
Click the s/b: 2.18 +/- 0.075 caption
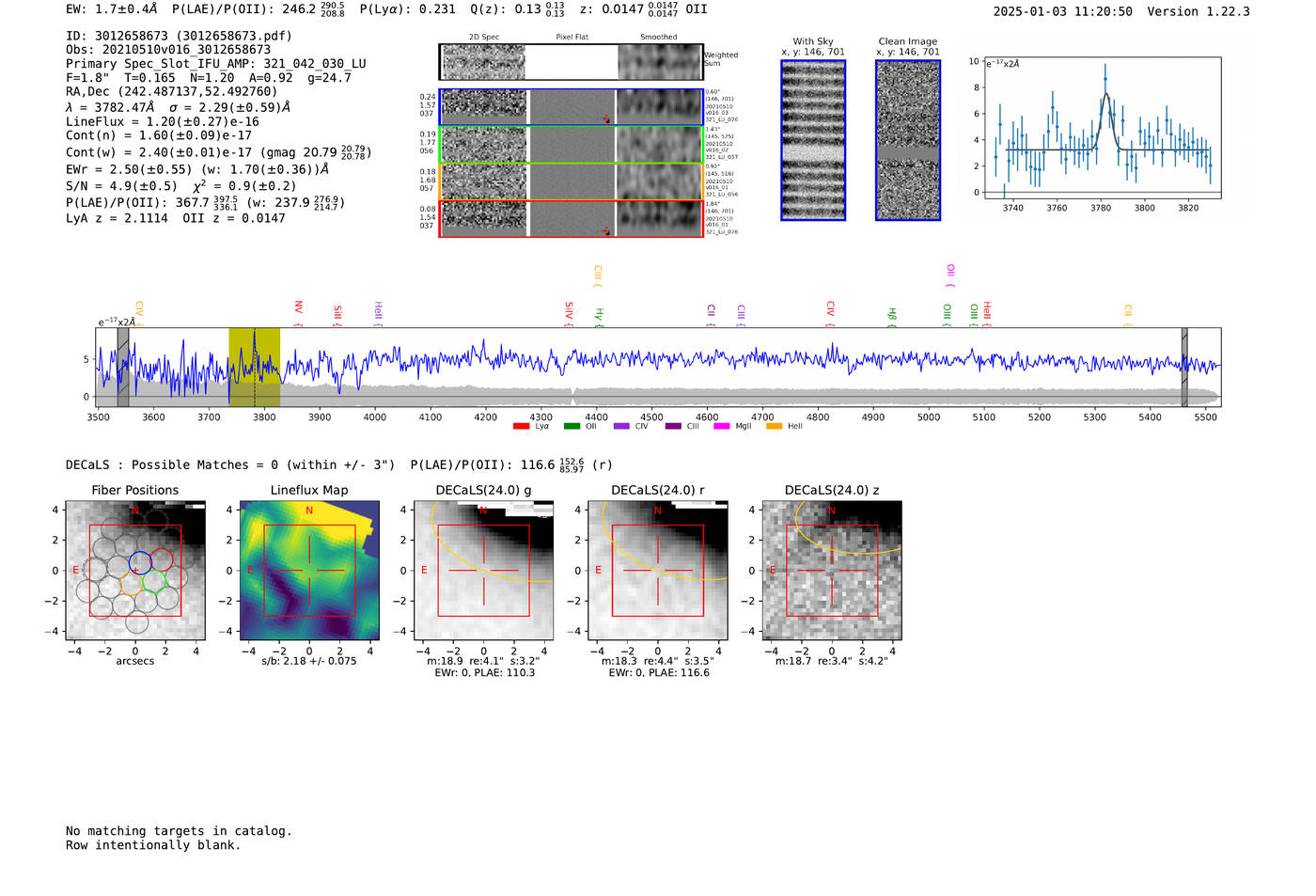tap(309, 661)
